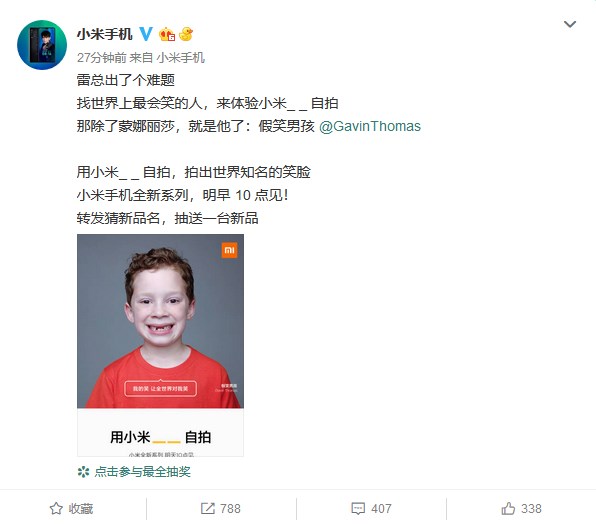Open the 27分钟前 timestamp link
The width and height of the screenshot is (596, 525).
101,58
